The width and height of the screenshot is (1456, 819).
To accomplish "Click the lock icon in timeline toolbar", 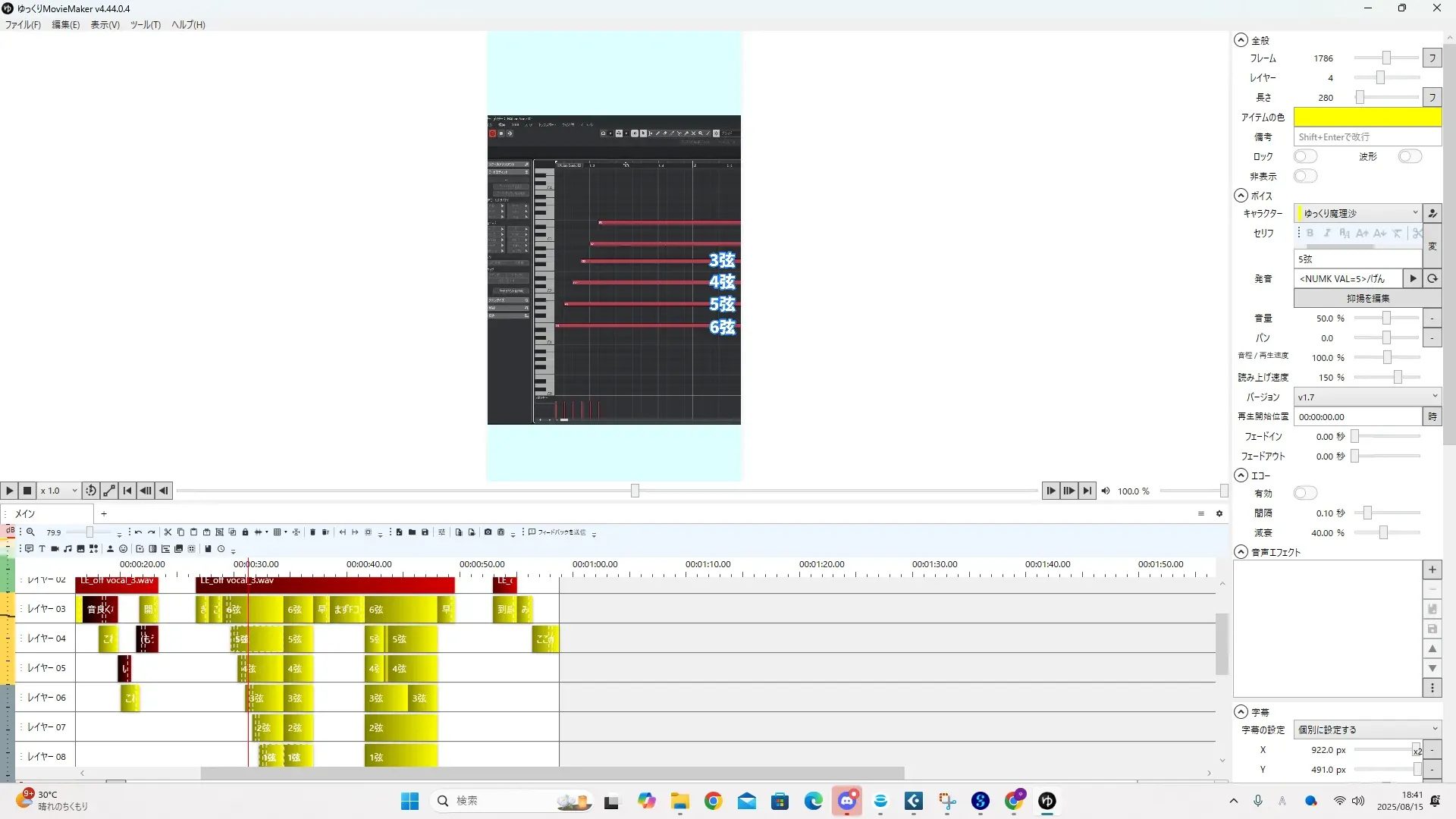I will (245, 532).
